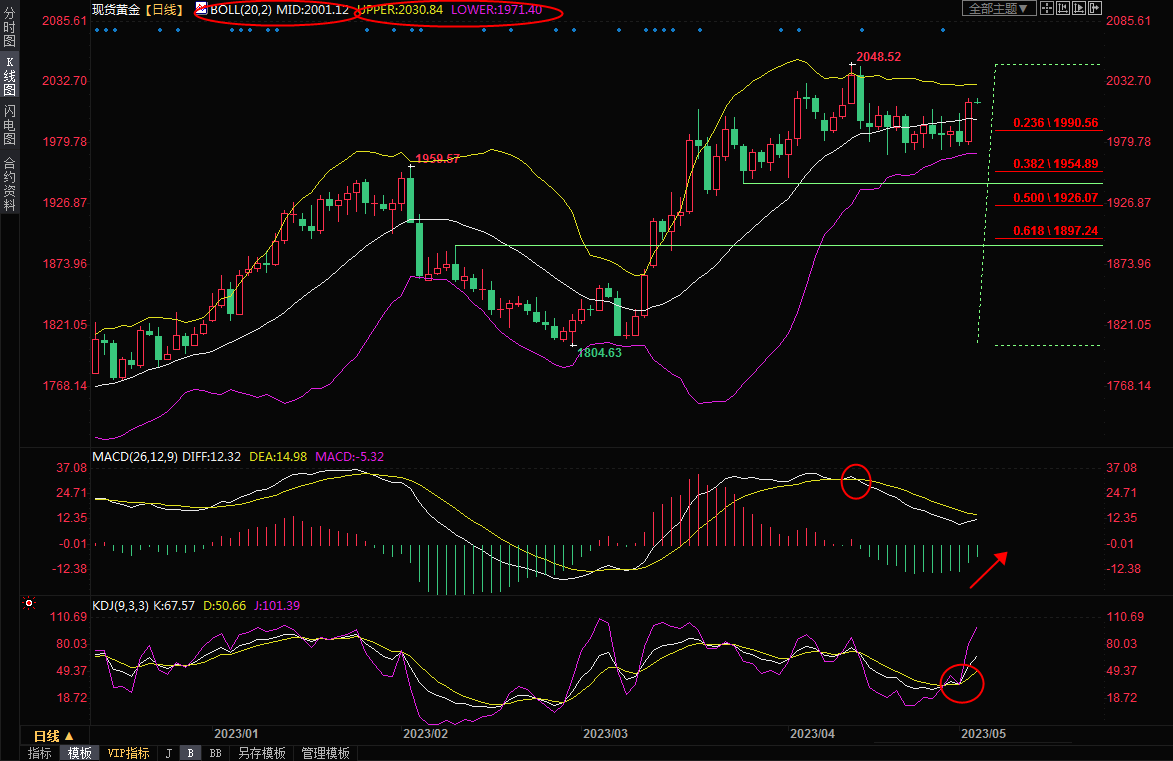The height and width of the screenshot is (761, 1173).
Task: Switch to the 分时图 side tab
Action: pyautogui.click(x=9, y=27)
